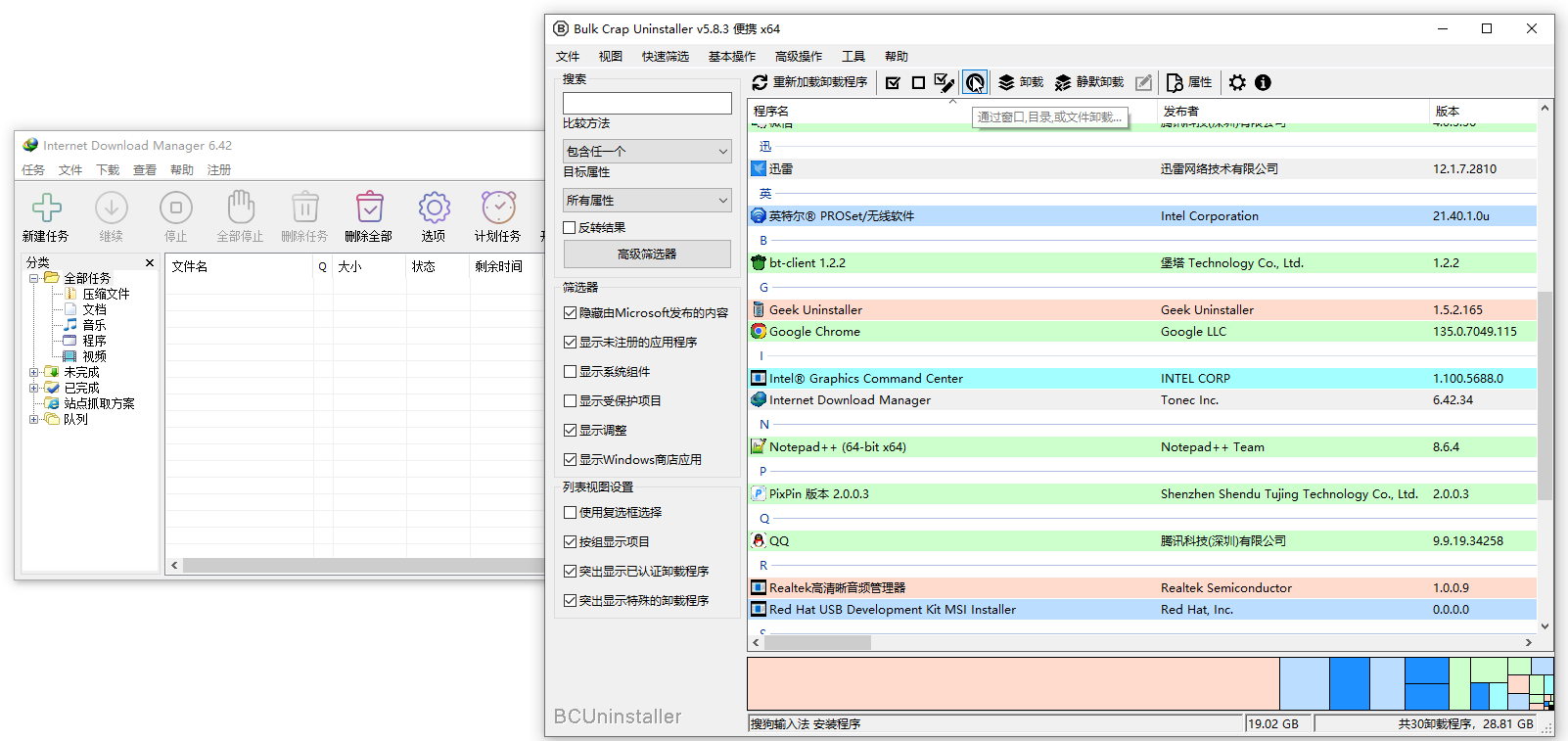
Task: Click the invert selection pencil-check icon
Action: tap(944, 82)
